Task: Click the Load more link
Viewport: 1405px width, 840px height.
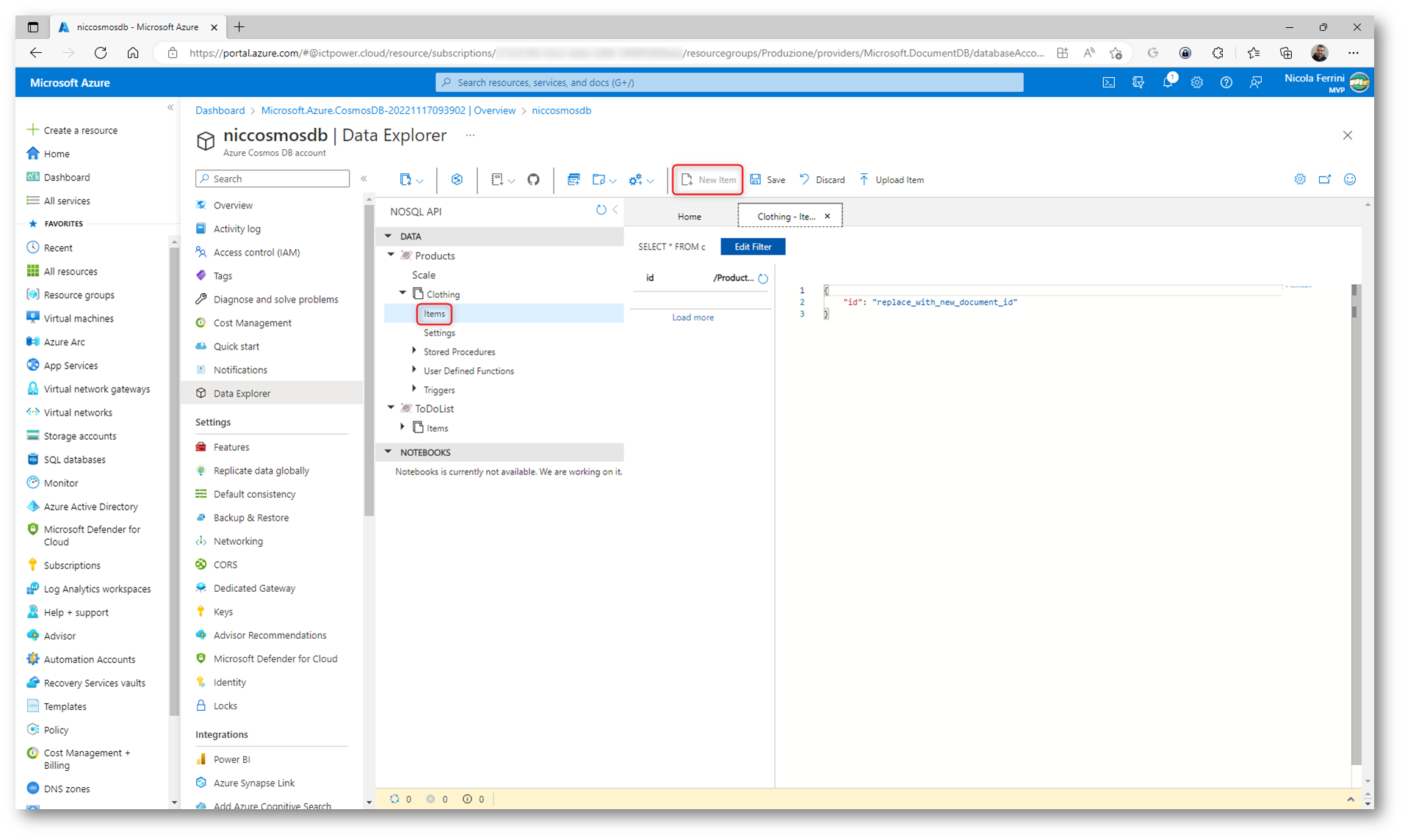Action: point(692,317)
